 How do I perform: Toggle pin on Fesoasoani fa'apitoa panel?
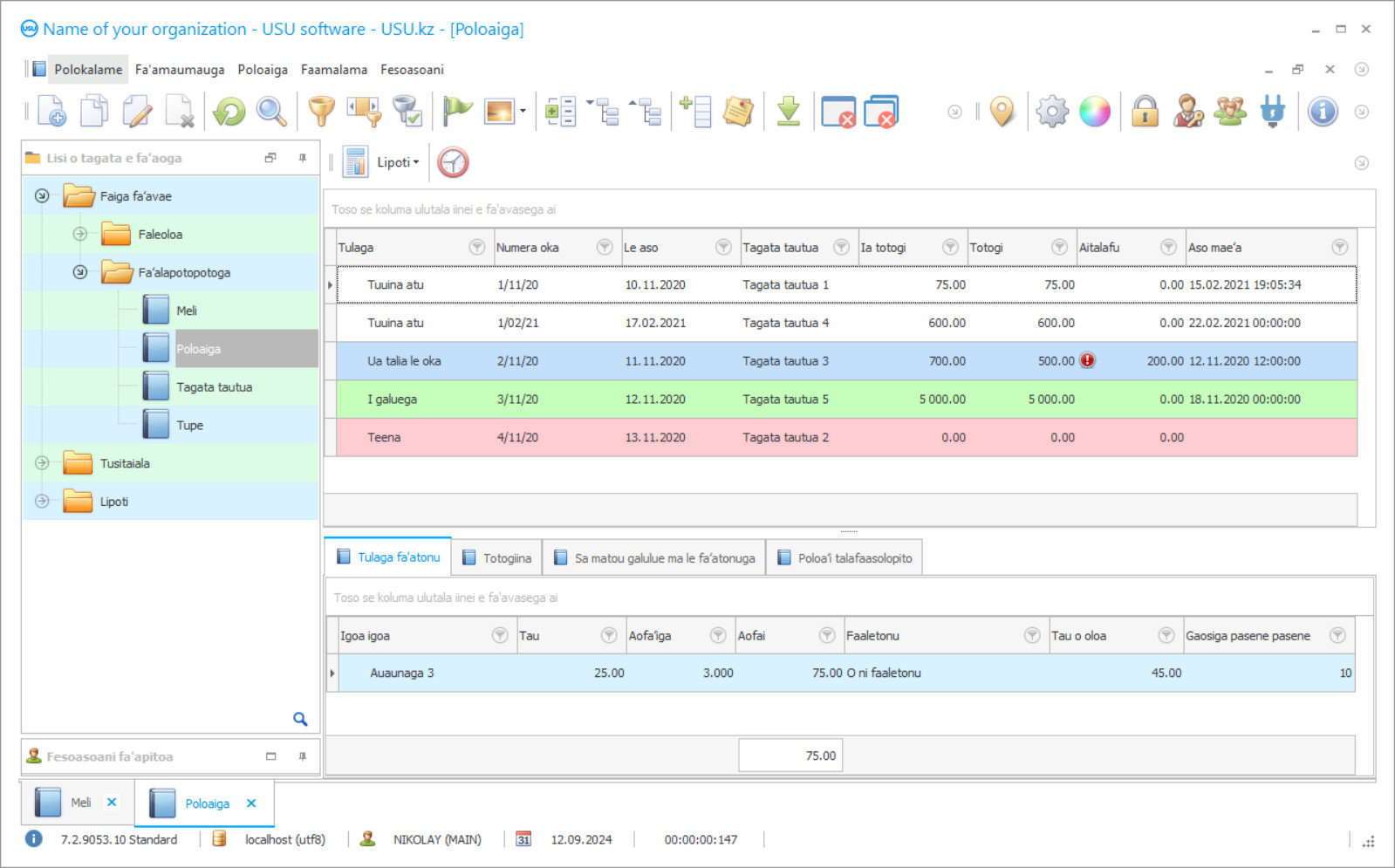coord(303,756)
